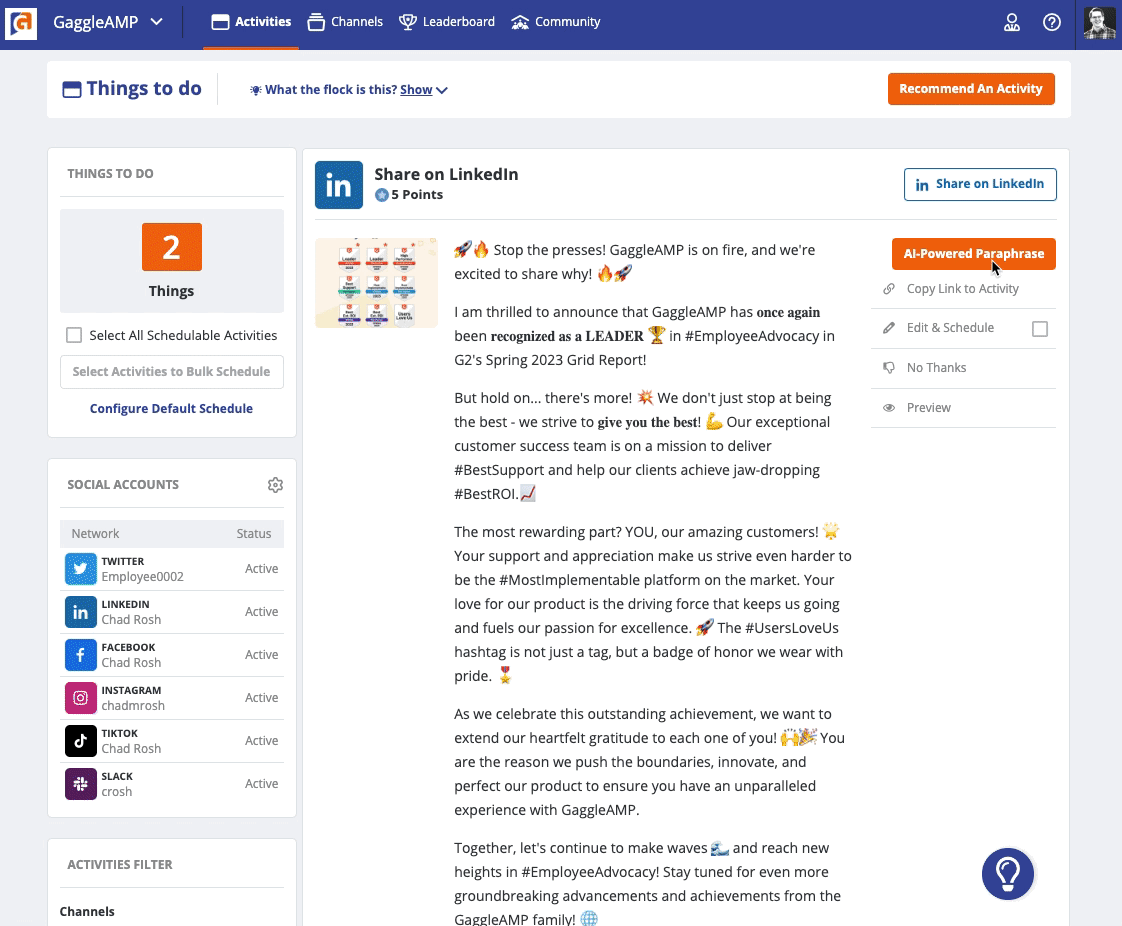The width and height of the screenshot is (1122, 926).
Task: Click the #BestSupport hashtag
Action: pos(499,470)
